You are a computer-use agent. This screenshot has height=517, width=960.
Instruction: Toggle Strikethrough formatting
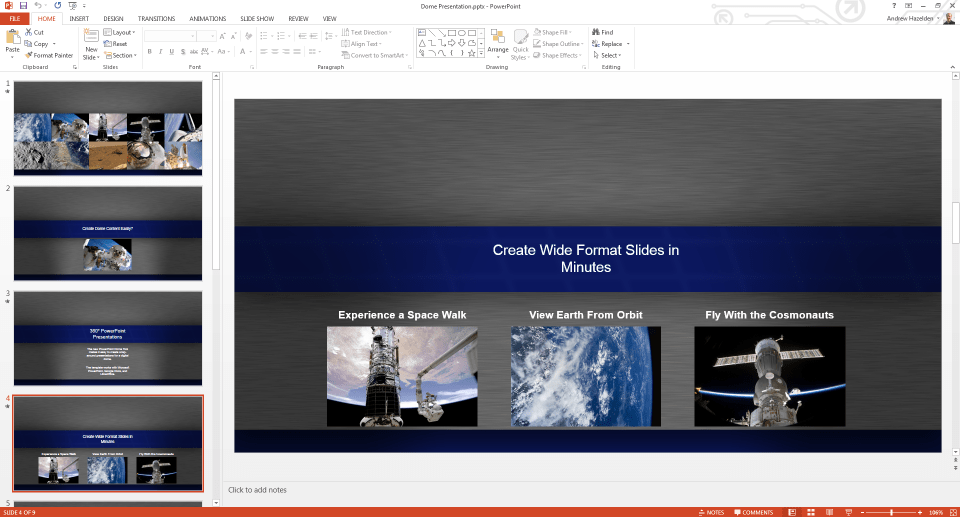[194, 51]
